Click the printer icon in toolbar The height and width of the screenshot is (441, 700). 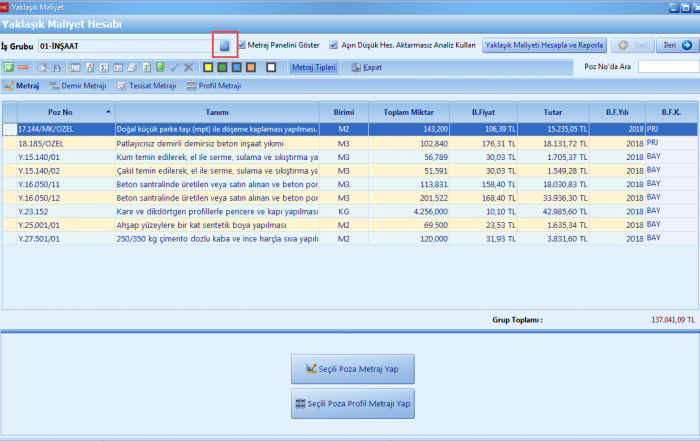coord(132,67)
